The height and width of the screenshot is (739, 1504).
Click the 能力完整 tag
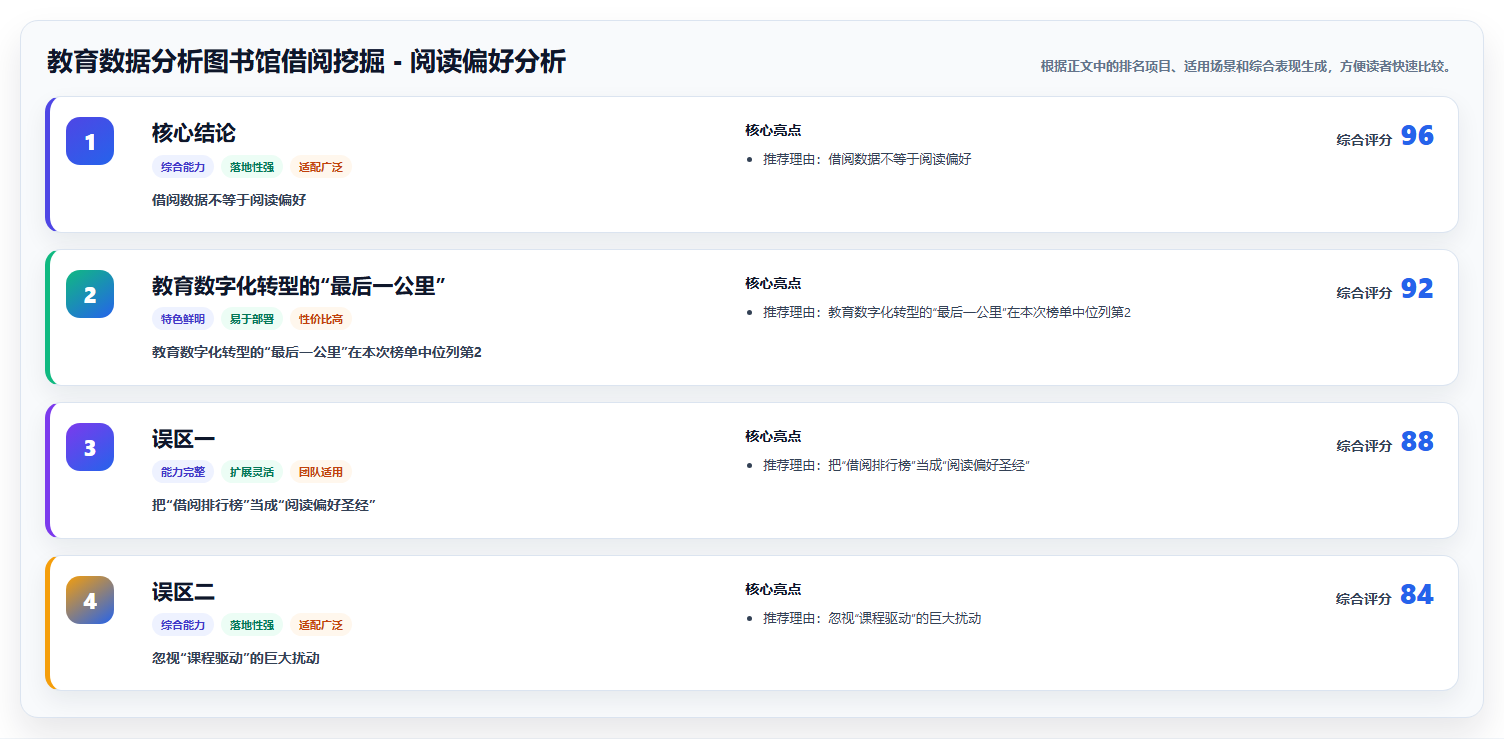183,473
